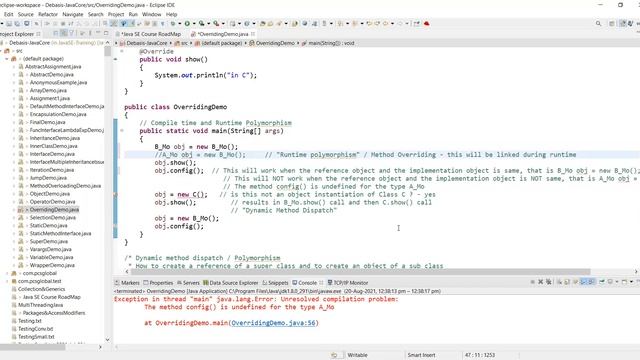Expand AbstractDemo.java tree node arrow

coord(14,75)
